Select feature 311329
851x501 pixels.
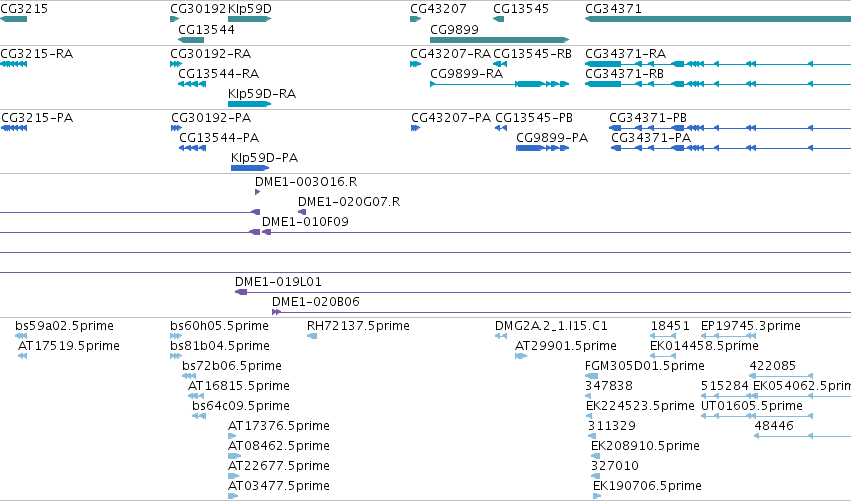[612, 426]
